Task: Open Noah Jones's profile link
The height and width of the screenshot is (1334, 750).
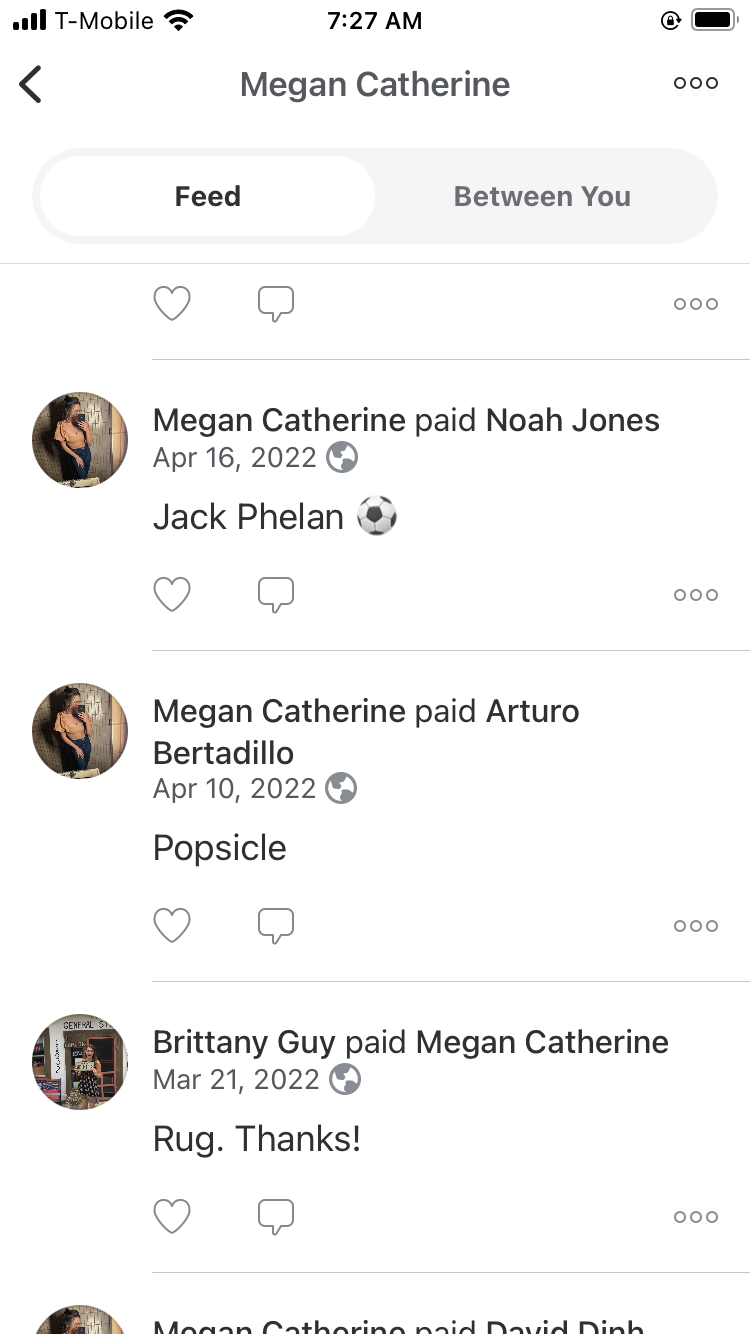Action: tap(572, 420)
